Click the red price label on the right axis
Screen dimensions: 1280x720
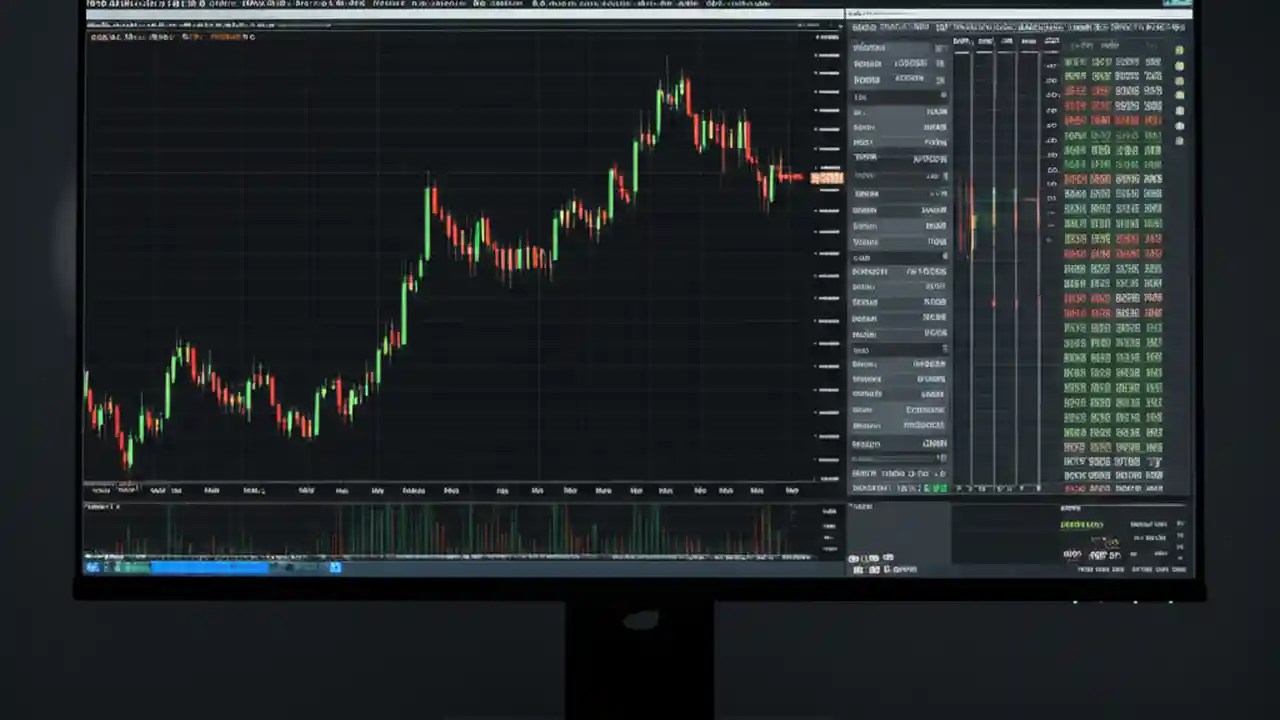click(x=827, y=177)
